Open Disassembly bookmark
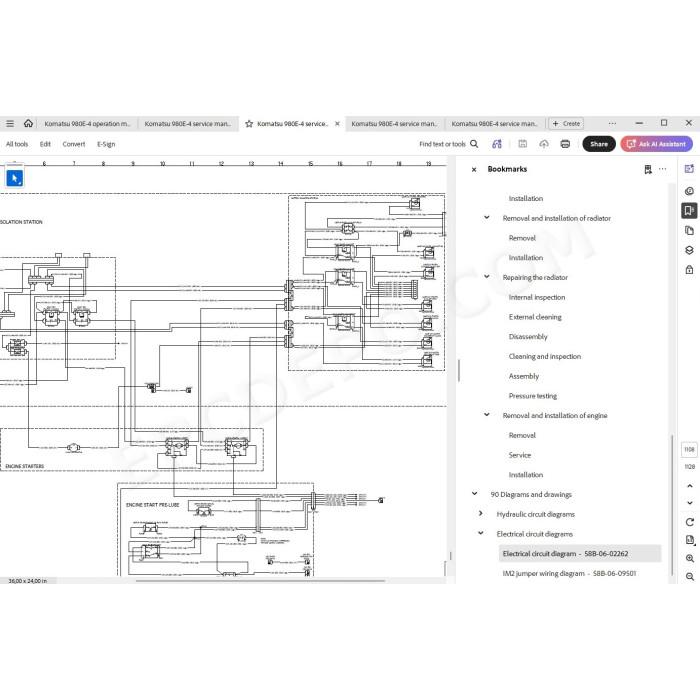This screenshot has width=700, height=700. [x=528, y=337]
